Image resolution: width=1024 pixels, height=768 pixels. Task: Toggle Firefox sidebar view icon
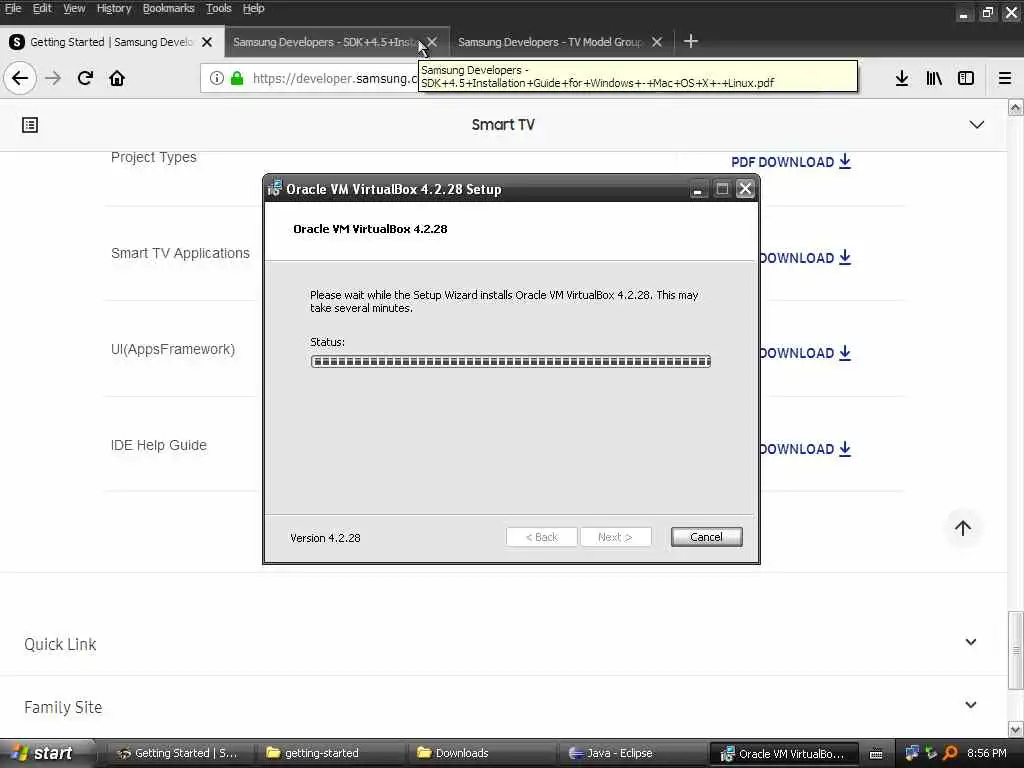(966, 78)
